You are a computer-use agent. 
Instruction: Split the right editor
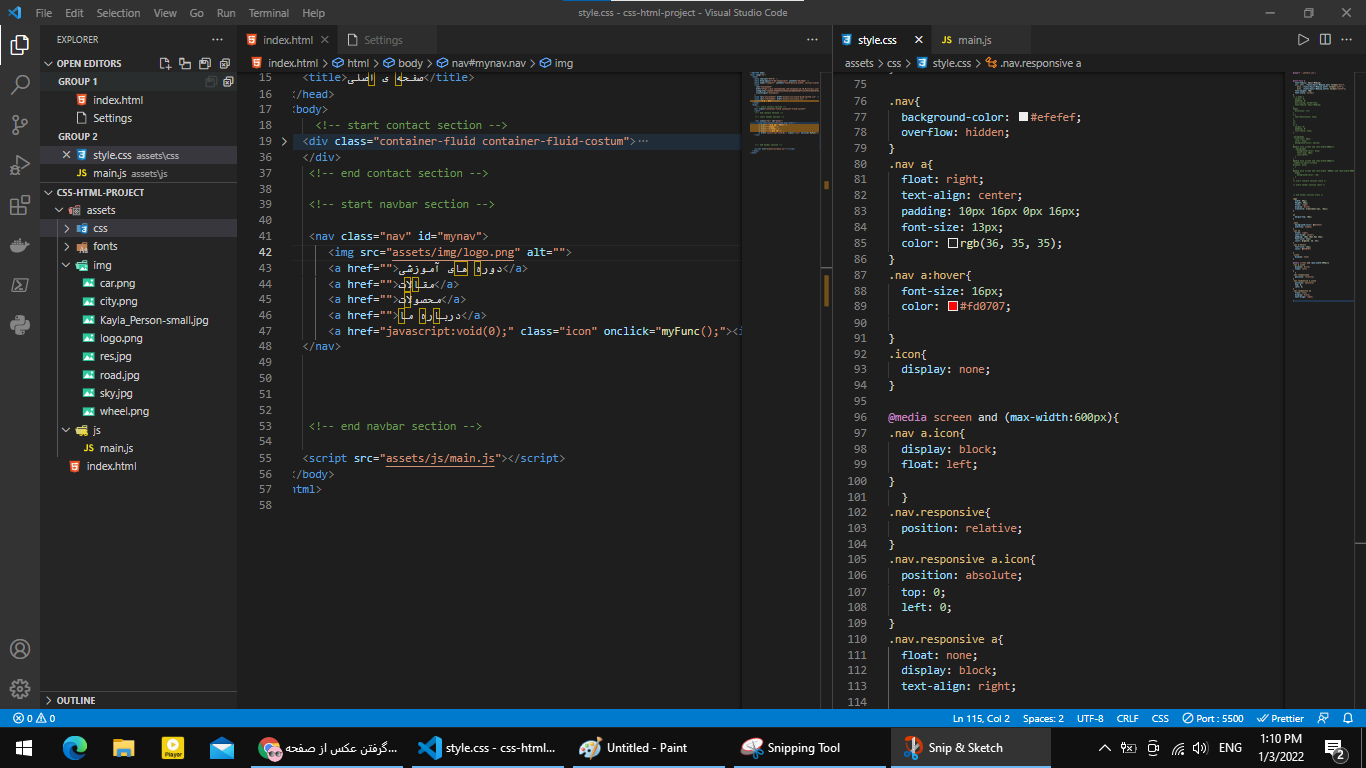coord(1325,40)
